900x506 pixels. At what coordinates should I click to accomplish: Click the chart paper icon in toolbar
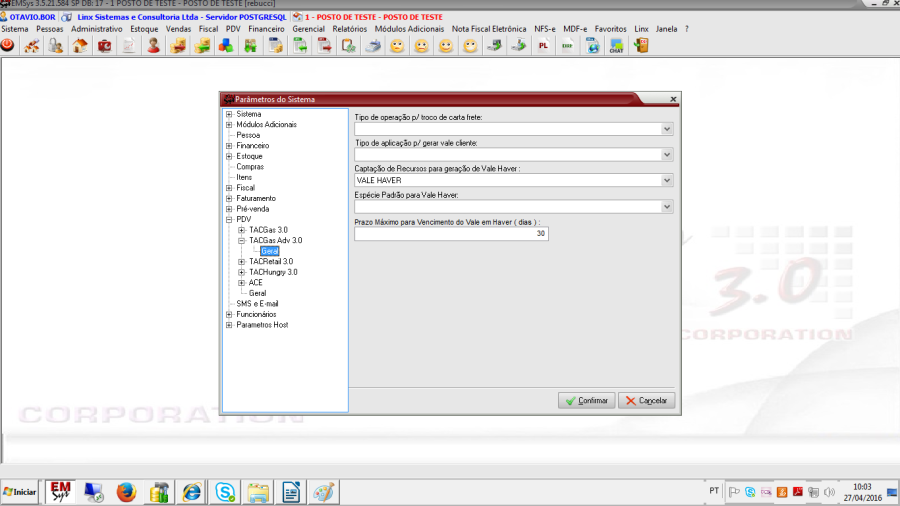[x=129, y=45]
